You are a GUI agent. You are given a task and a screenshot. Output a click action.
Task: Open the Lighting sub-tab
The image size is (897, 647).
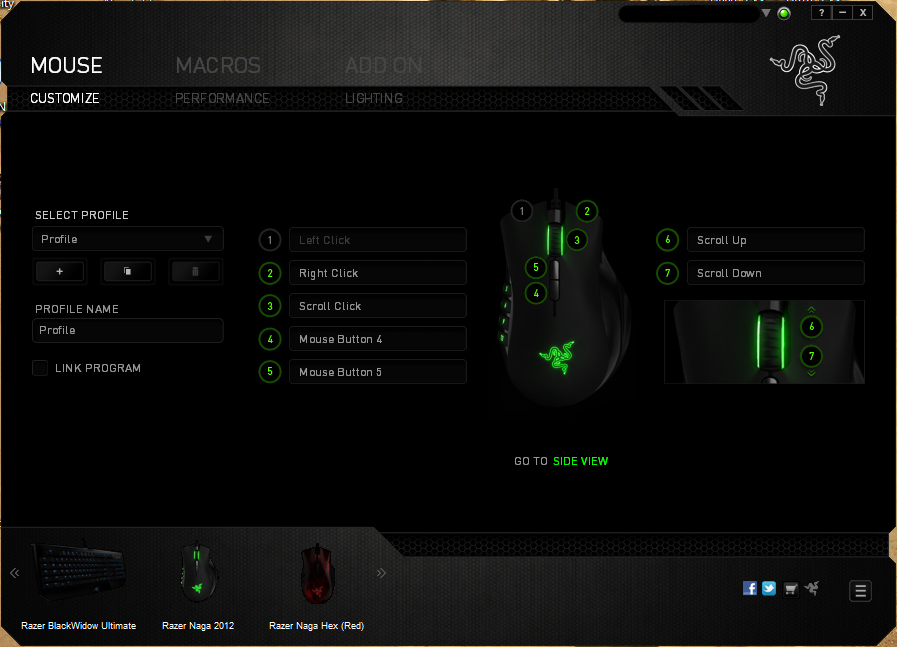tap(374, 98)
